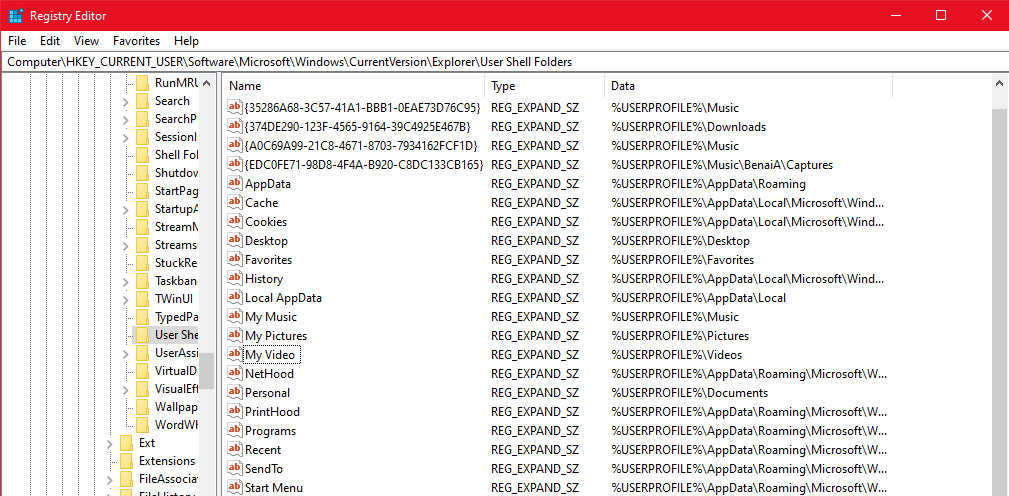Screen dimensions: 1009x496
Task: Click the ab icon beside Favorites value
Action: (x=235, y=259)
